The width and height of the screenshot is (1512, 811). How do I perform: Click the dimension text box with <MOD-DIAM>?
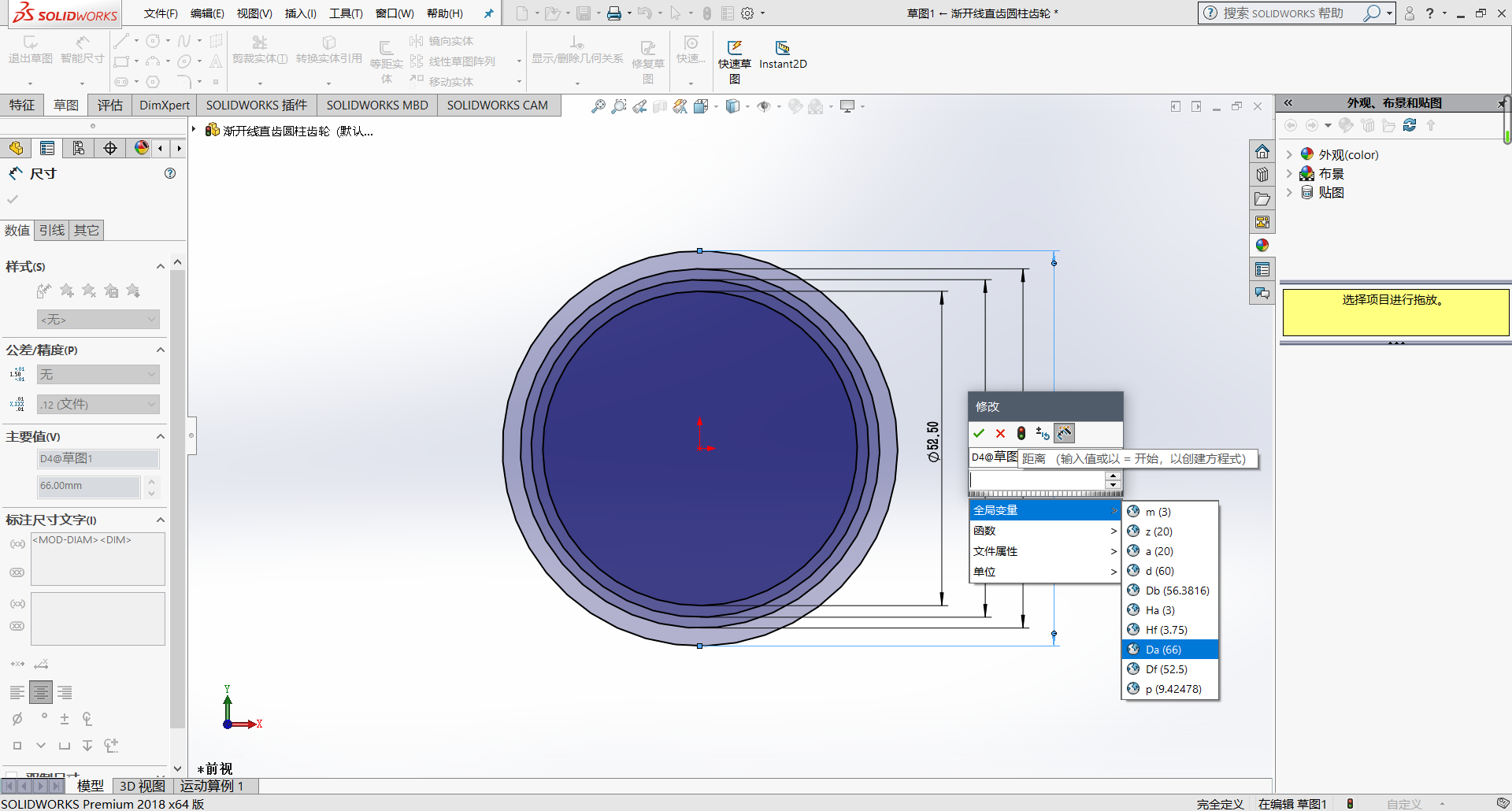click(98, 559)
